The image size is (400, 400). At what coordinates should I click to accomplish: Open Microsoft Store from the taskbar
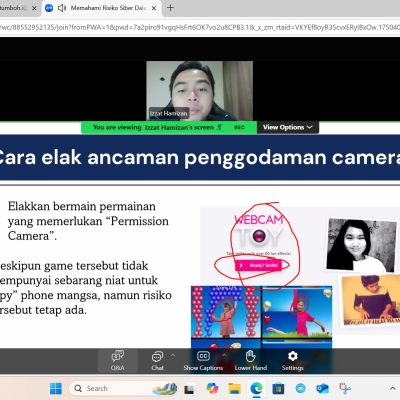coord(278,389)
